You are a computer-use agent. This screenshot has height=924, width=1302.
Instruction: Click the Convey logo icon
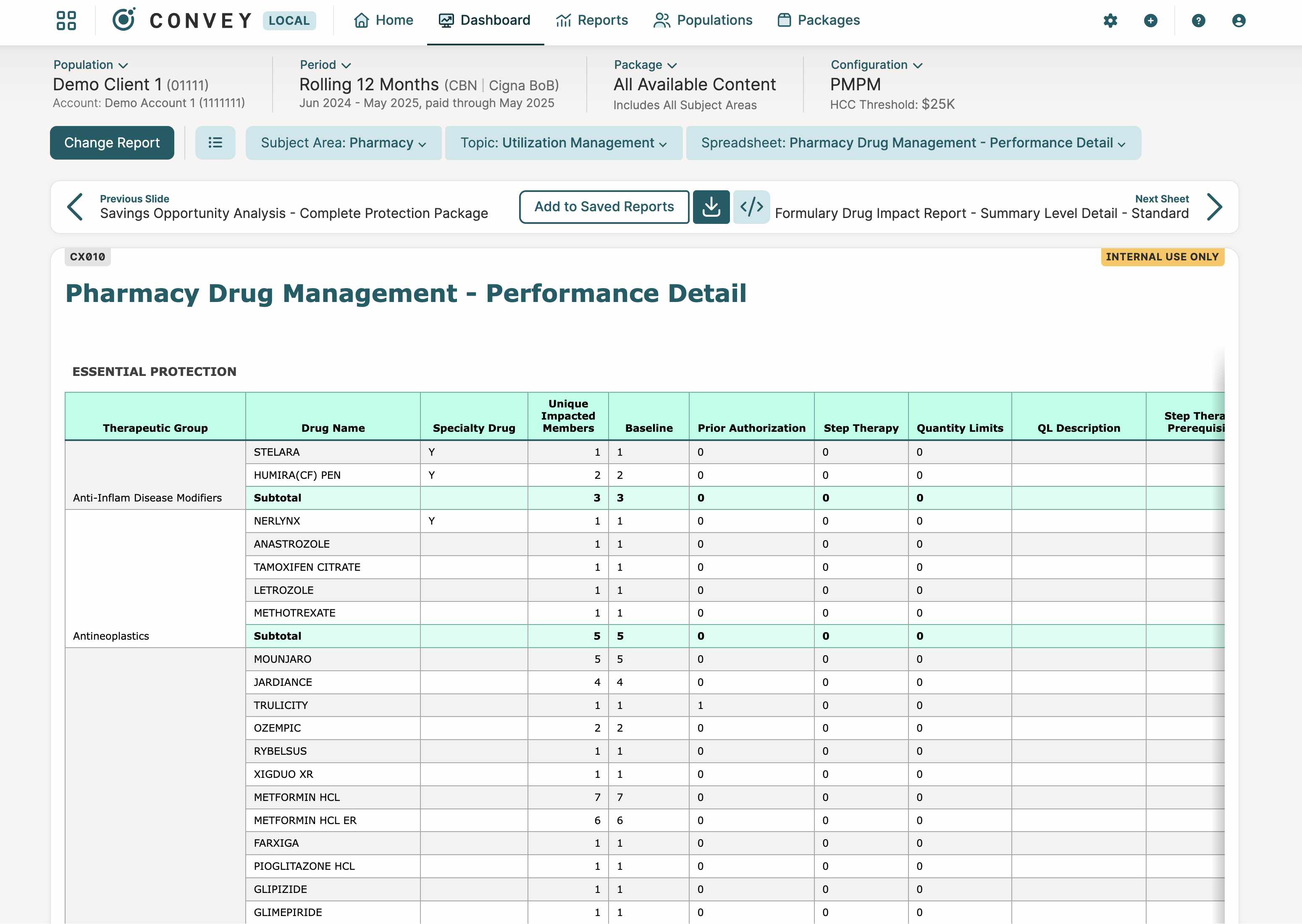(123, 20)
